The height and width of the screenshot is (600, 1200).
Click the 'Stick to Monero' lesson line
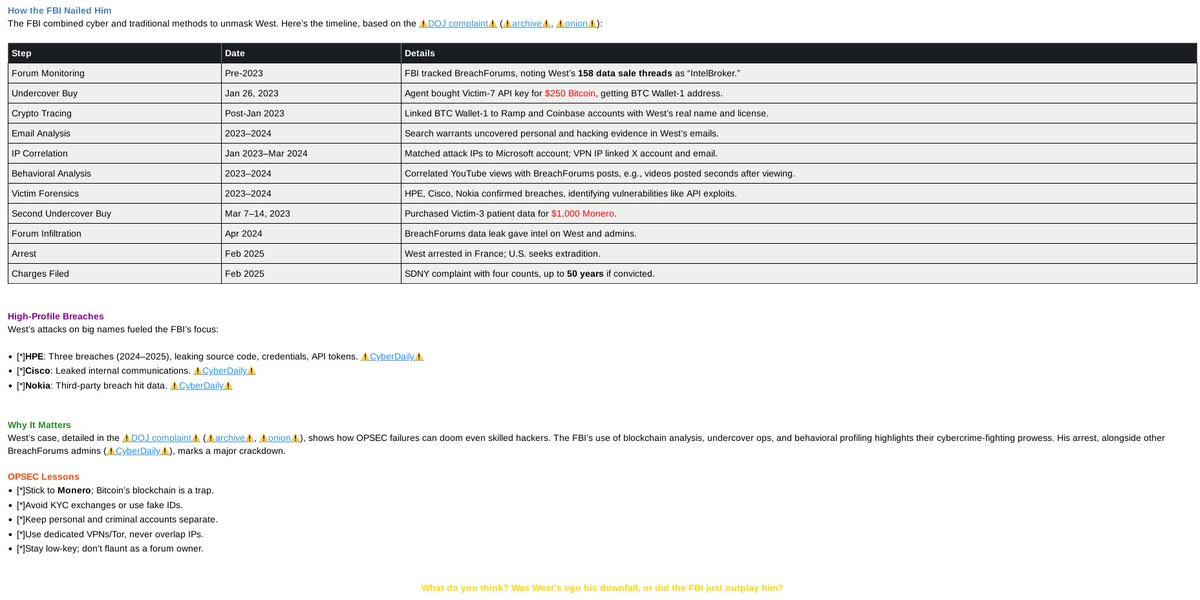(x=115, y=490)
